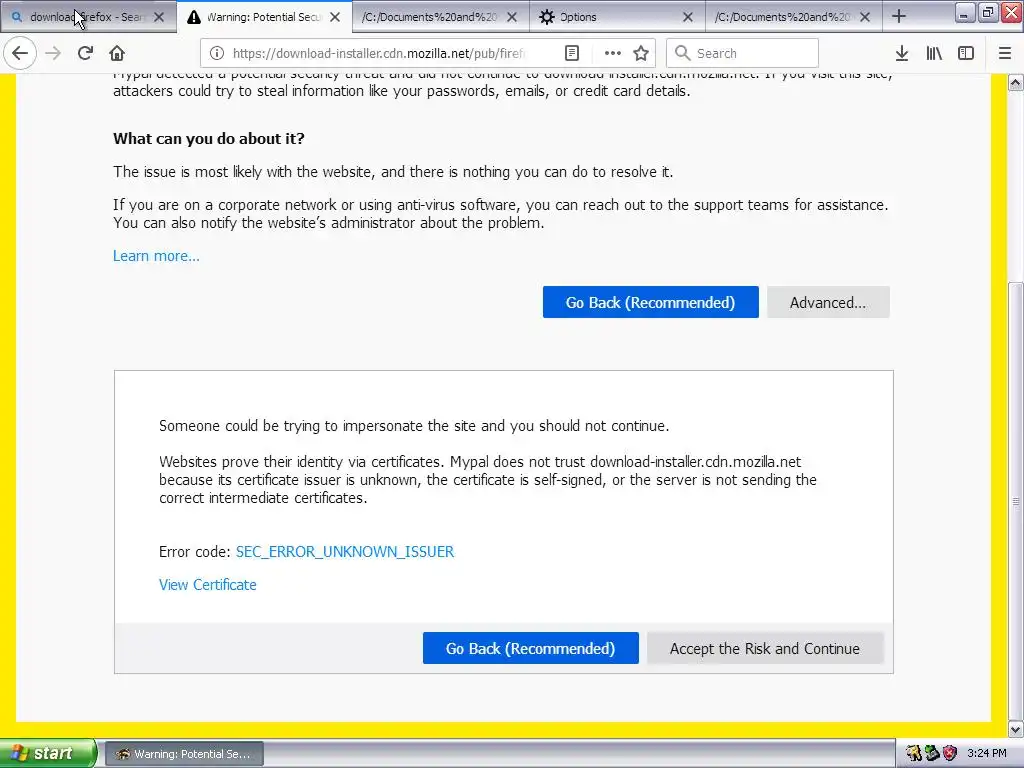1024x768 pixels.
Task: Click the back arrow navigation button
Action: point(20,53)
